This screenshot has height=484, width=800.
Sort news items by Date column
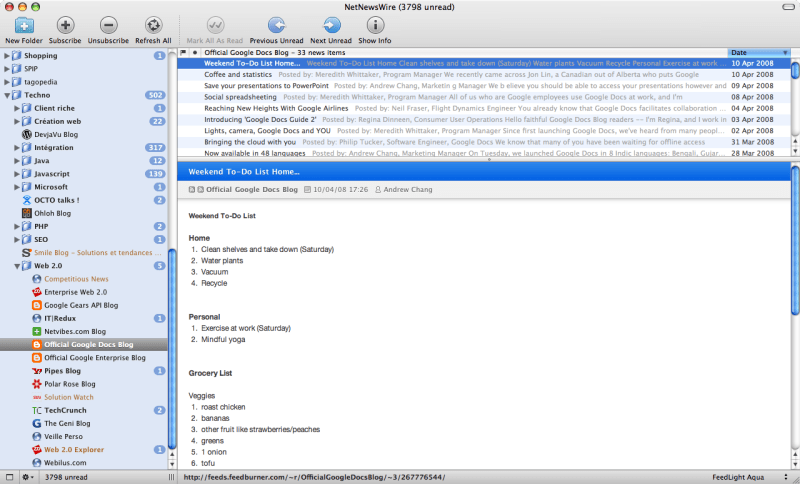(x=759, y=53)
